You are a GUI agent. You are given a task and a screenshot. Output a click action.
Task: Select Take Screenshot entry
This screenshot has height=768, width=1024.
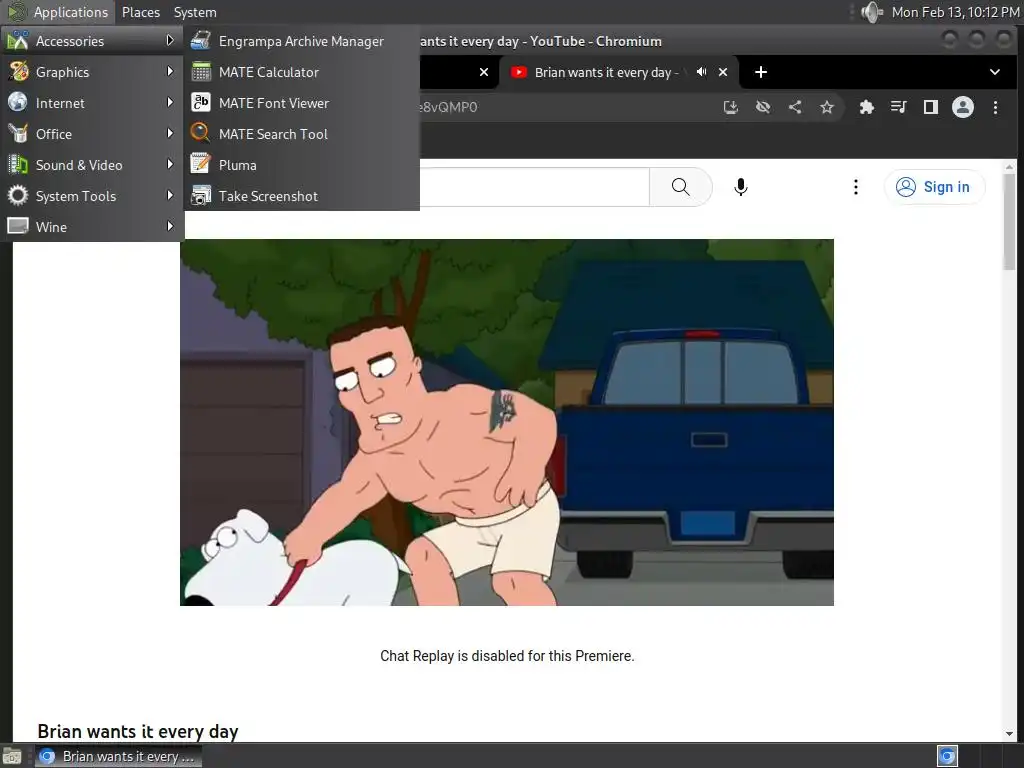[301, 196]
